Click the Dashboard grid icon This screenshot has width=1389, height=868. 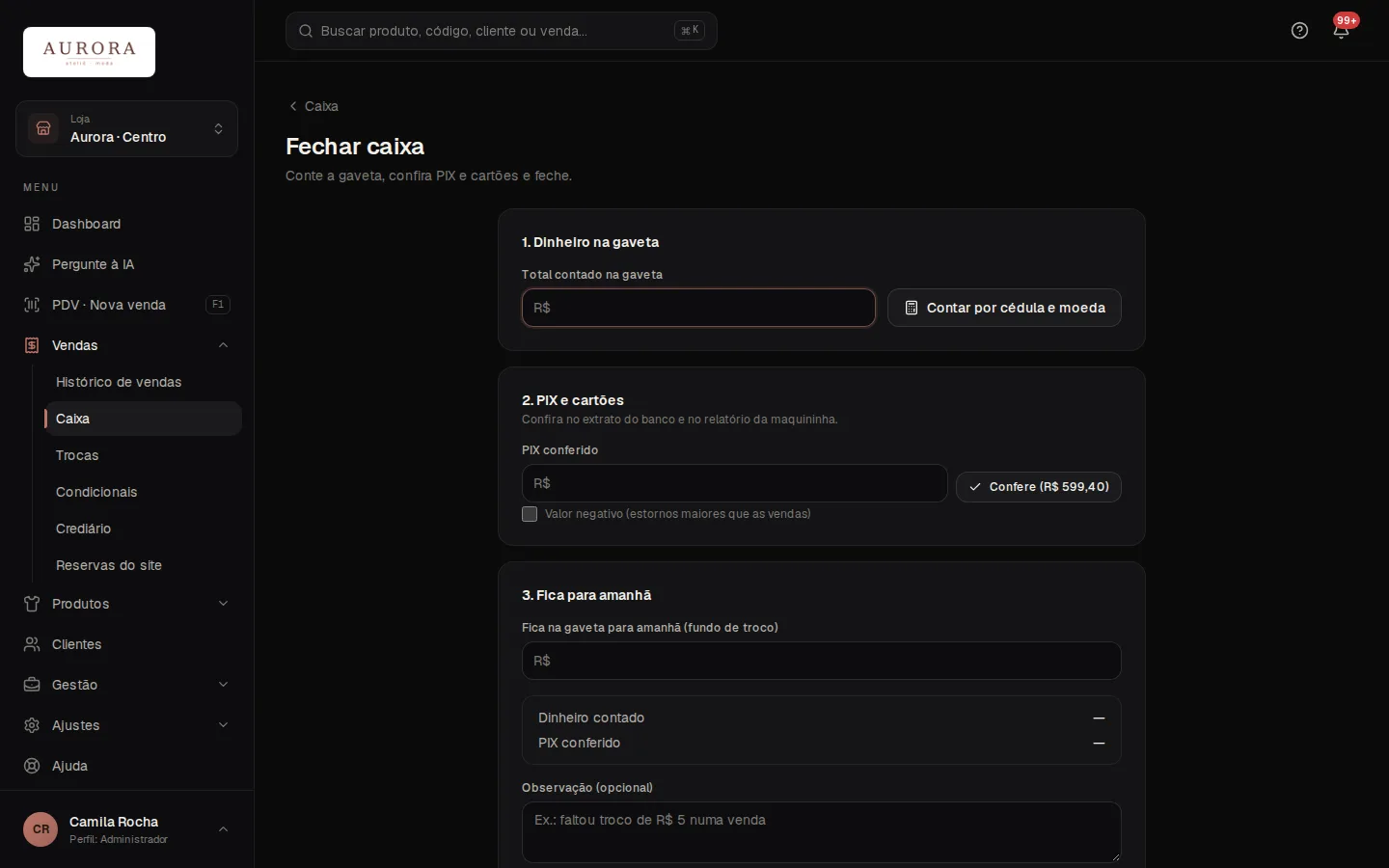pyautogui.click(x=32, y=224)
